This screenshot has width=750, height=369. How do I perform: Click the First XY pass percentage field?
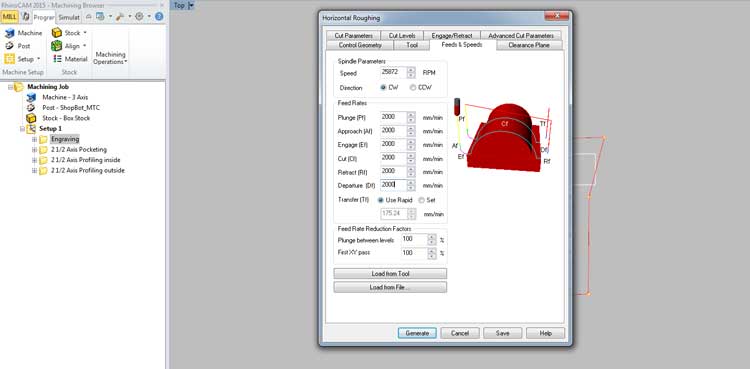(x=414, y=253)
